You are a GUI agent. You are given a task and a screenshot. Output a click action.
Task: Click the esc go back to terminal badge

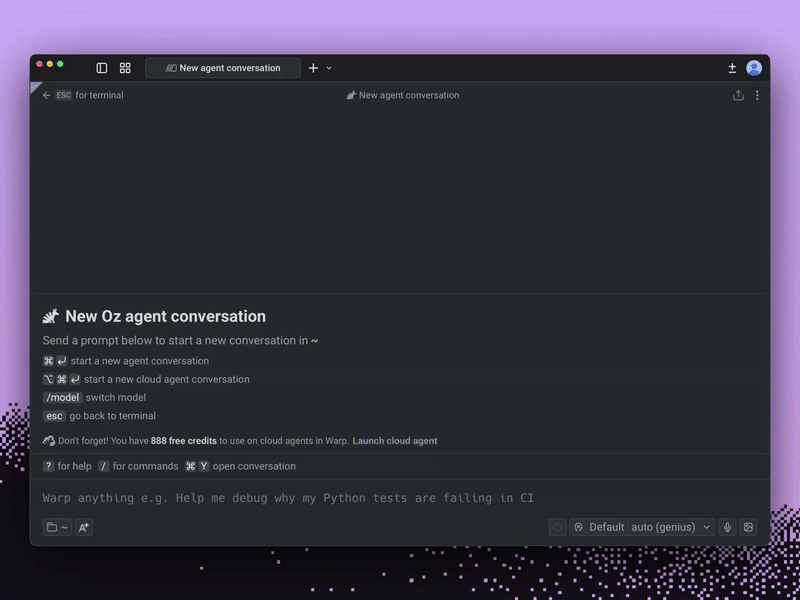[x=54, y=416]
